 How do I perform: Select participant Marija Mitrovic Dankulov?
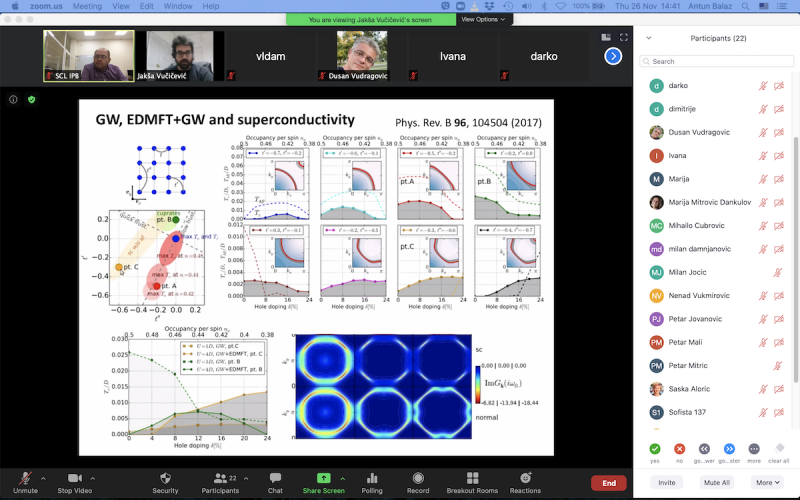716,202
